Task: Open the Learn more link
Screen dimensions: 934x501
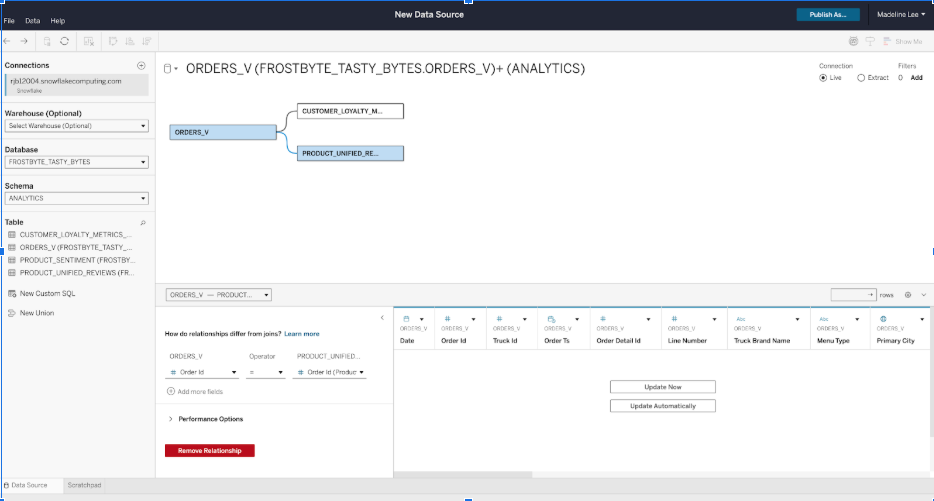Action: coord(302,333)
